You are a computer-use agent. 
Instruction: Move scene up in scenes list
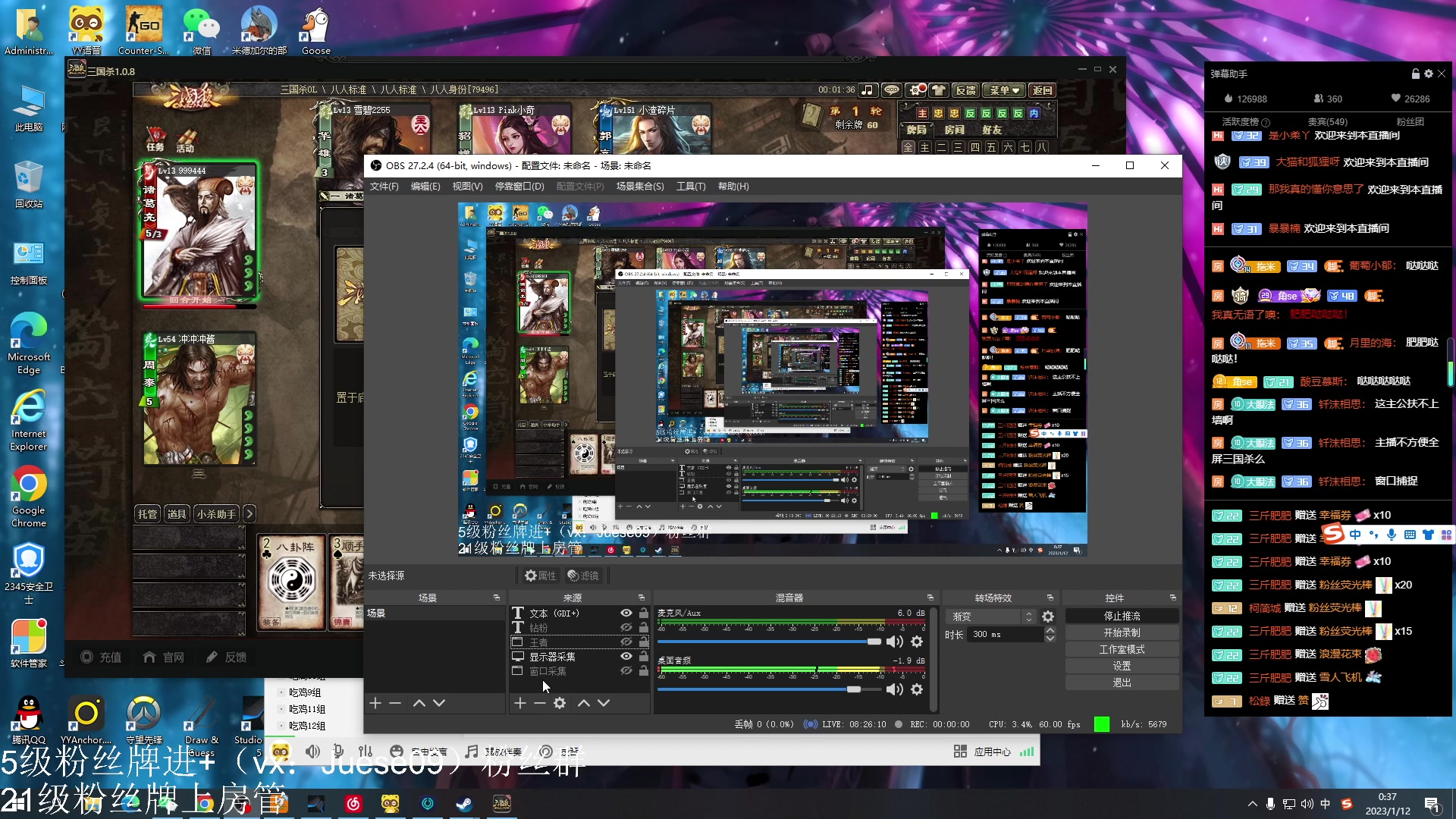coord(419,703)
